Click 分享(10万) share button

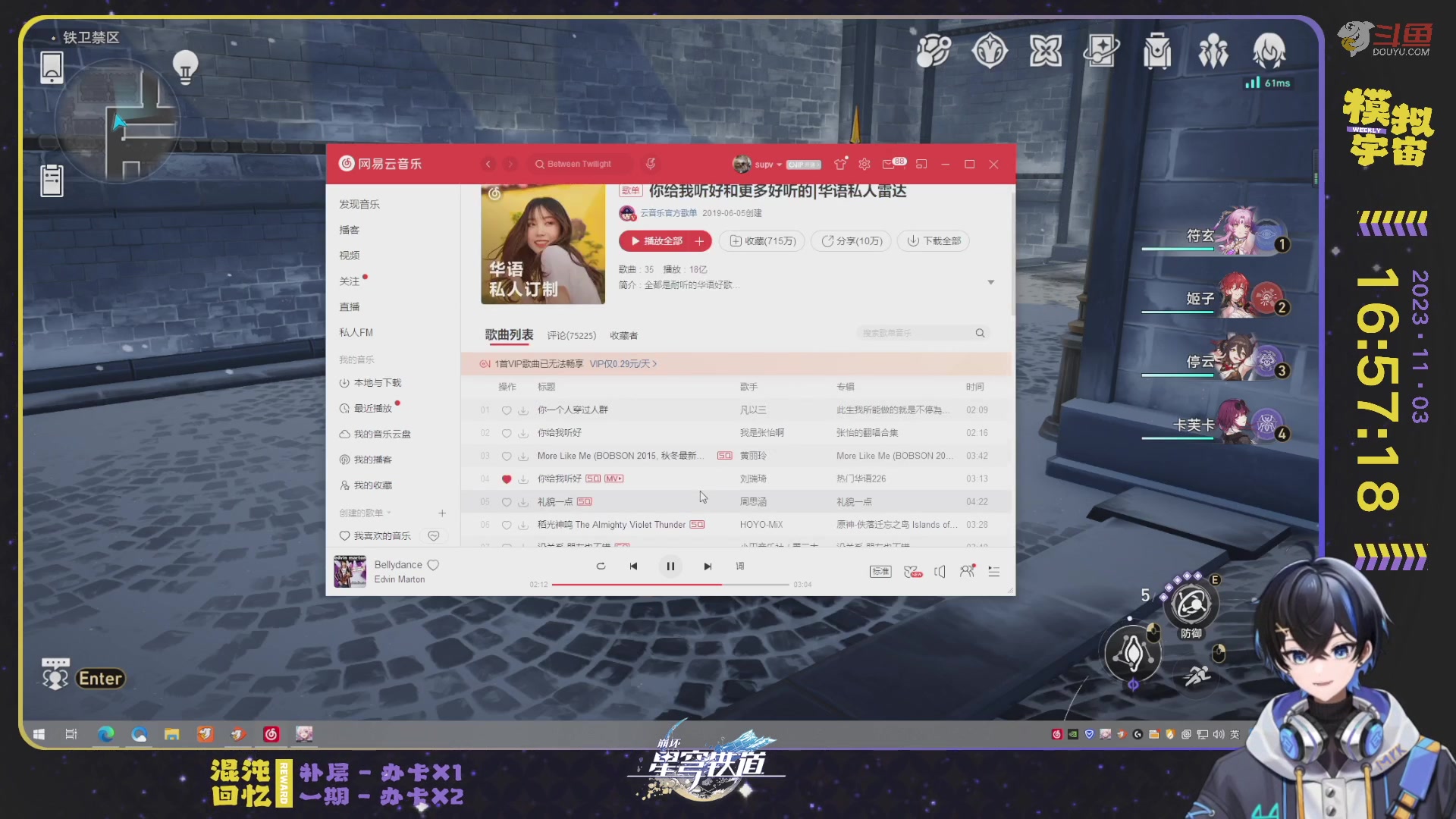pyautogui.click(x=852, y=241)
